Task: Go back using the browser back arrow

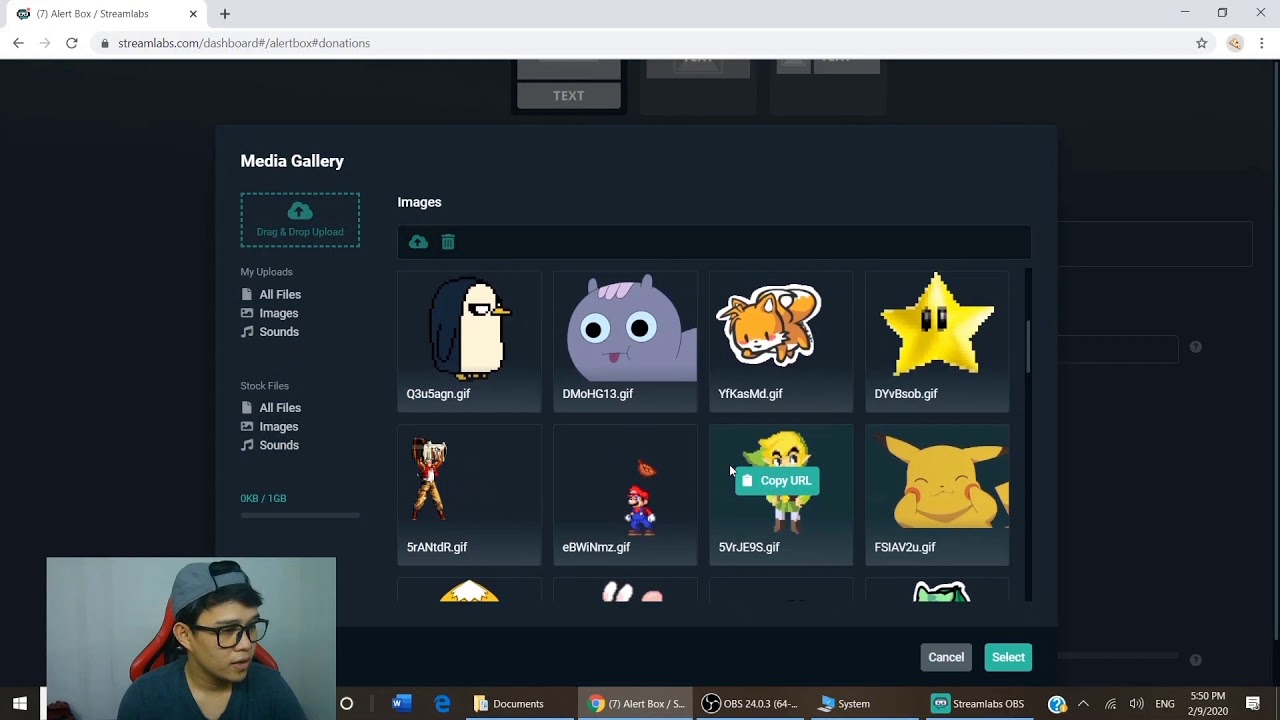Action: point(18,43)
